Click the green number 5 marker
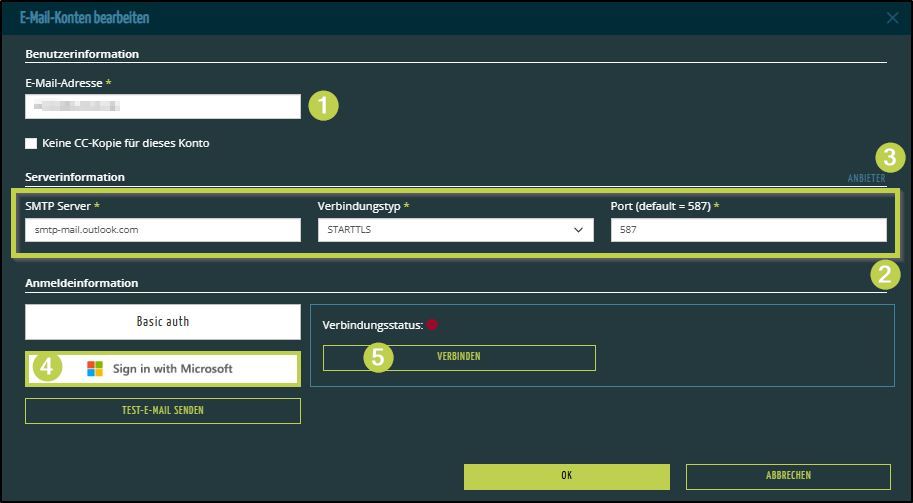Viewport: 913px width, 503px height. point(378,358)
